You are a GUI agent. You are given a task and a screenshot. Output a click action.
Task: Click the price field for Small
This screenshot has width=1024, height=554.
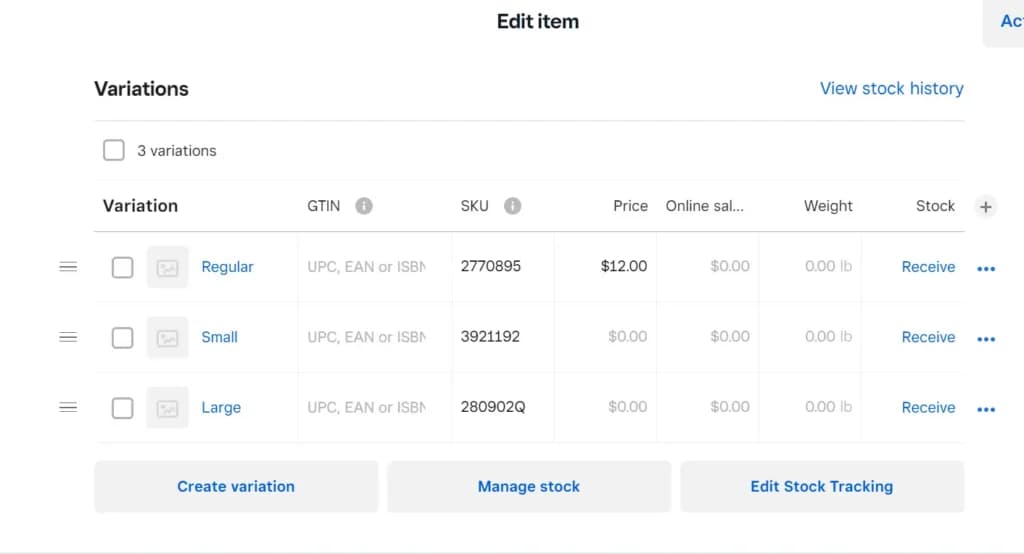(x=605, y=337)
